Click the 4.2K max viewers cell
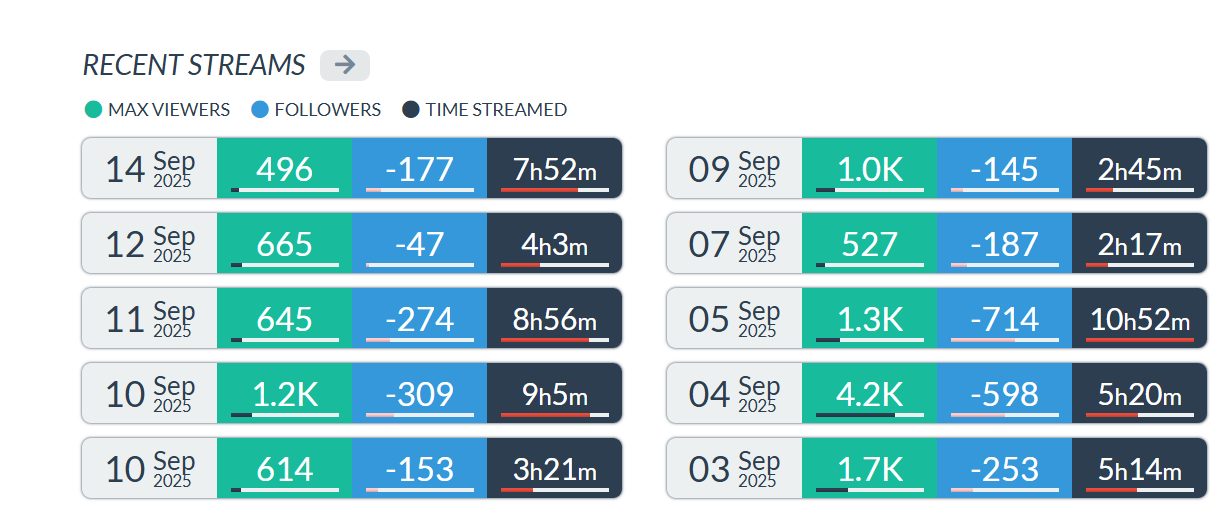The image size is (1223, 525). coord(870,393)
